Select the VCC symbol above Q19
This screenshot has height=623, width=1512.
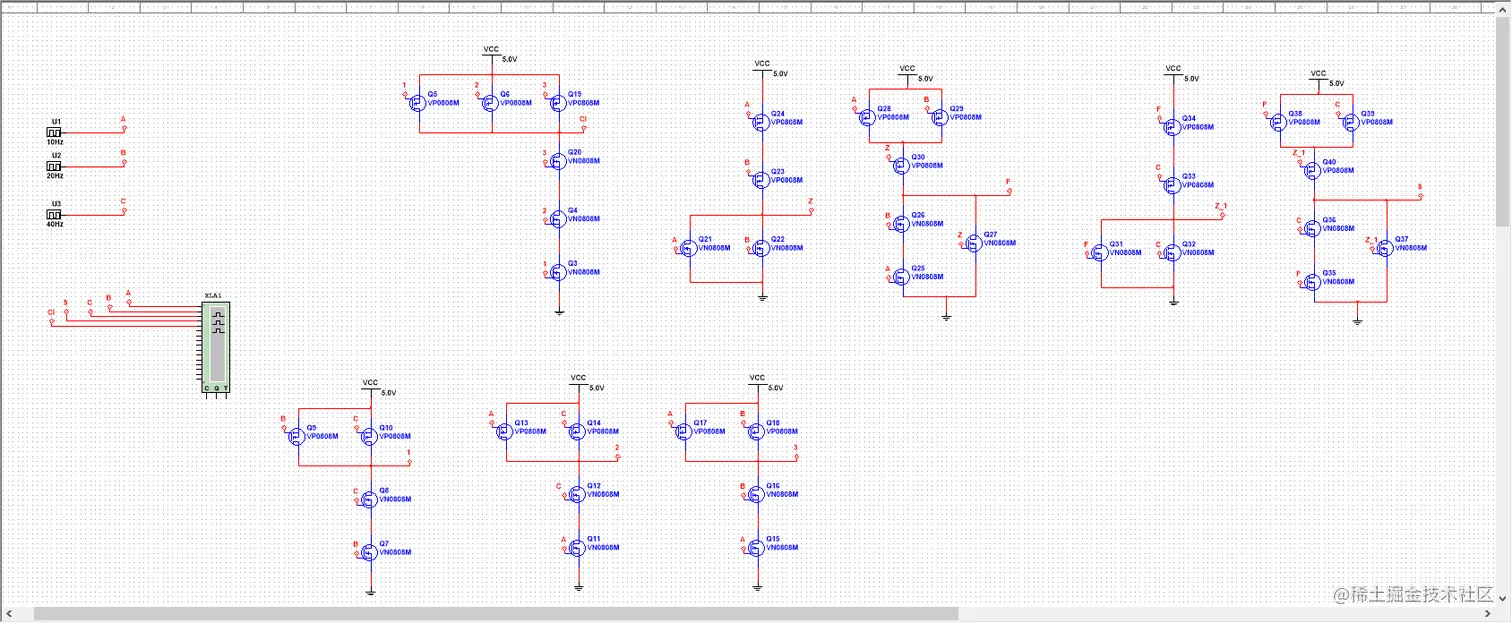click(491, 51)
